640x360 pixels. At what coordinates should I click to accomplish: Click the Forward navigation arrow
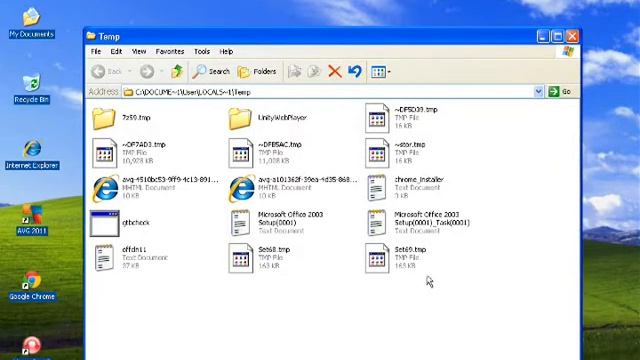pos(147,72)
